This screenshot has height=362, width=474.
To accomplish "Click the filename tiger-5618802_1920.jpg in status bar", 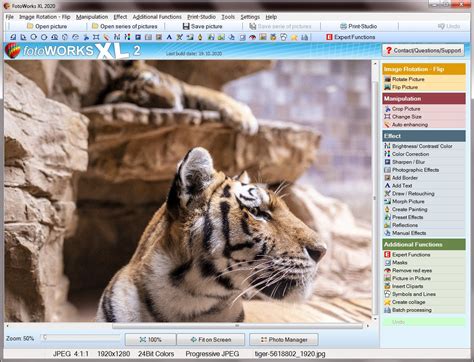I will pyautogui.click(x=290, y=354).
